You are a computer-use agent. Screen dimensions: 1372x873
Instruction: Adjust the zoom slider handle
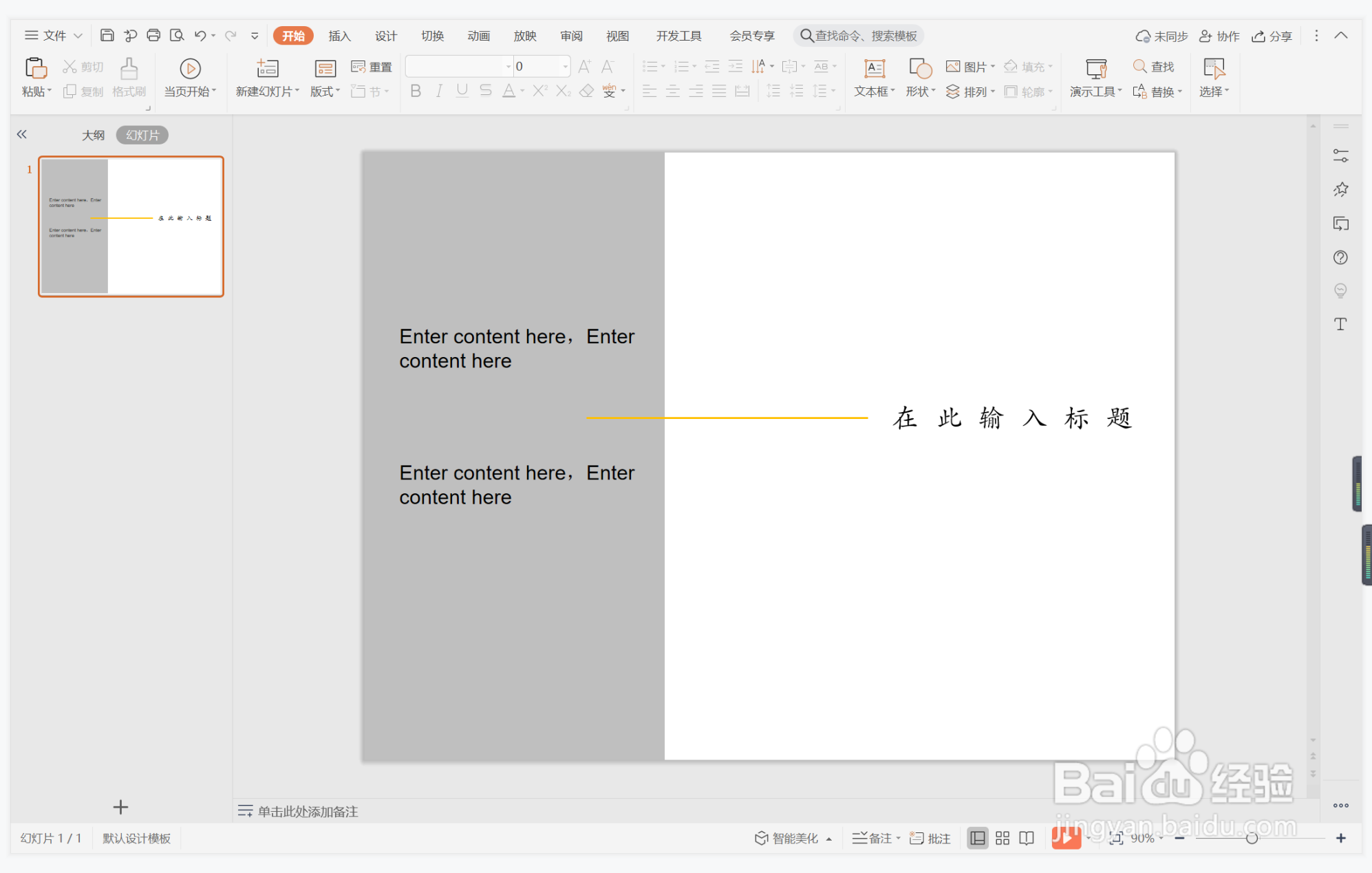pyautogui.click(x=1252, y=838)
